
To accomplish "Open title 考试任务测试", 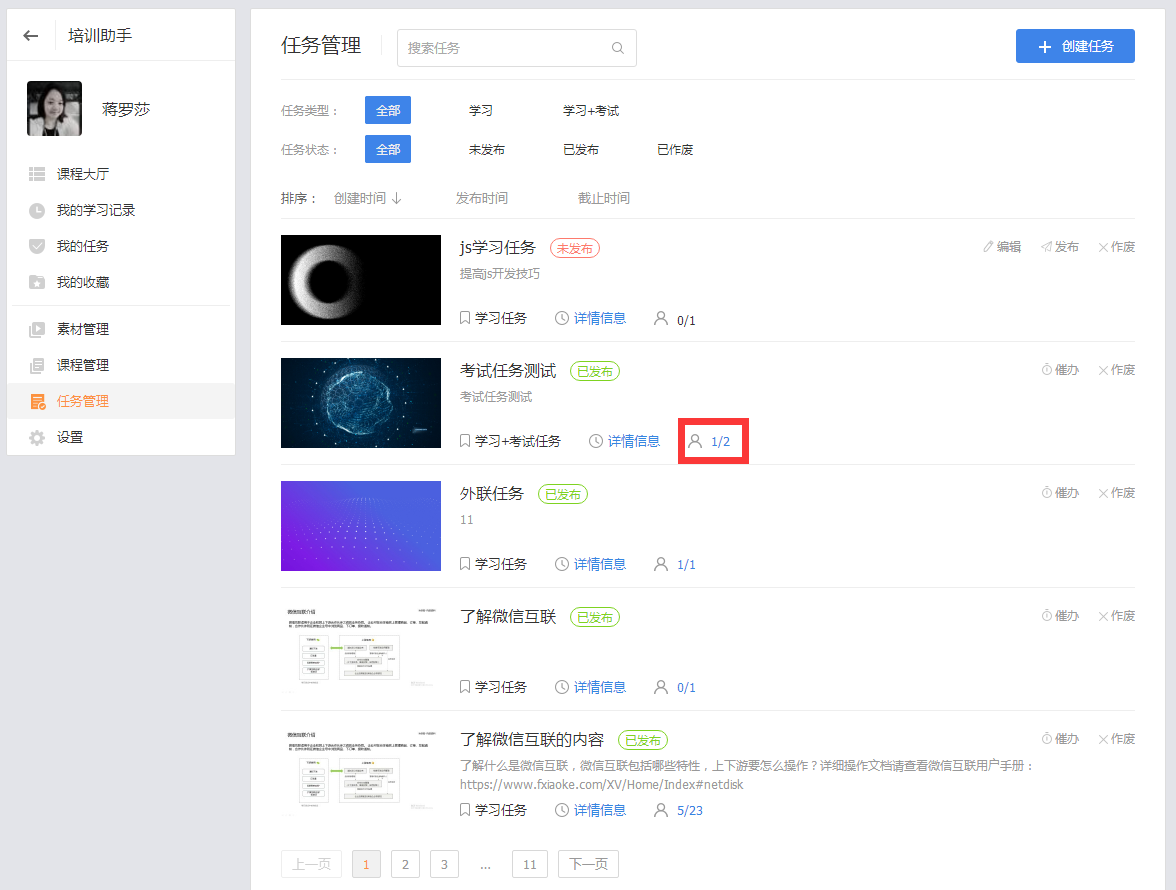I will coord(508,370).
